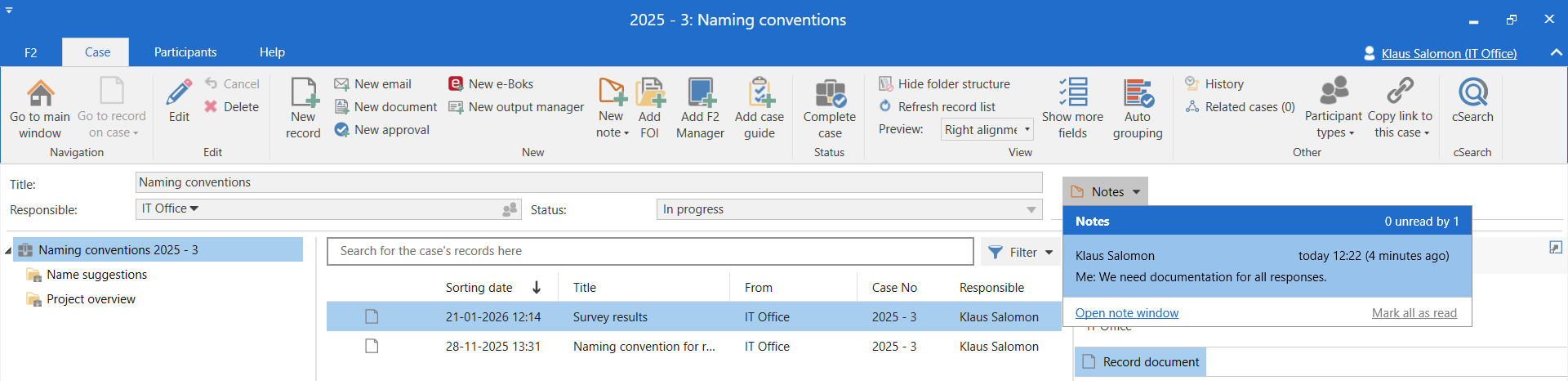Open Related cases (0)
The width and height of the screenshot is (1568, 381).
pyautogui.click(x=1241, y=107)
